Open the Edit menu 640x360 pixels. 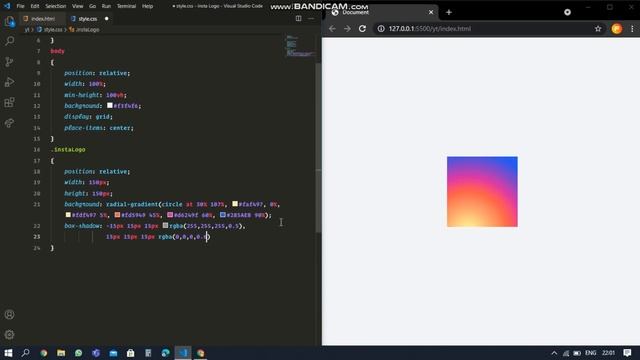tap(35, 6)
